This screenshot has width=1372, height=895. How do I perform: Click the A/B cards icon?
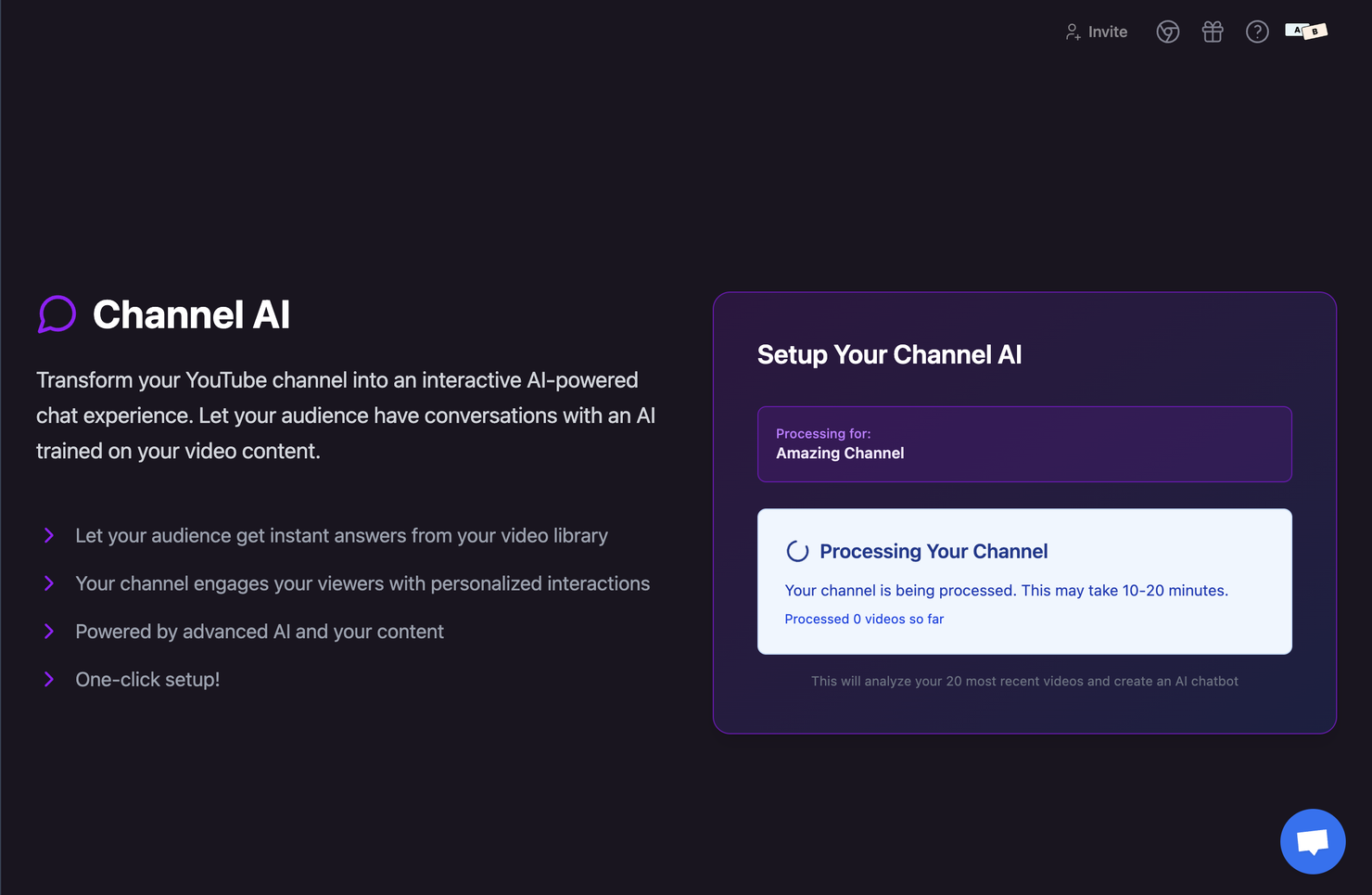point(1306,32)
